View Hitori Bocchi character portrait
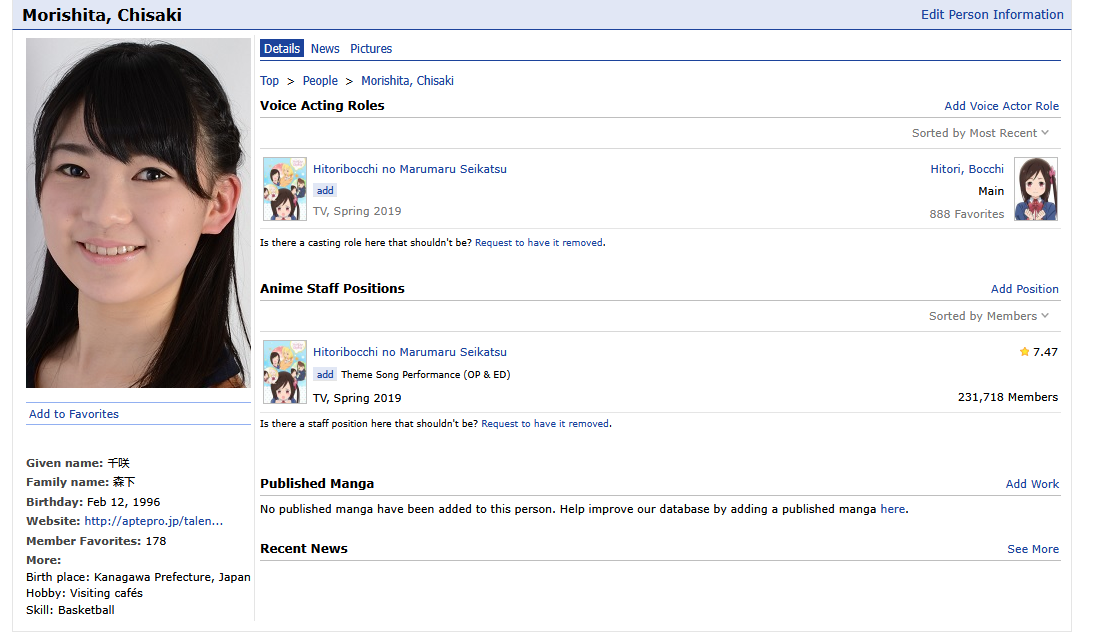 [1035, 189]
